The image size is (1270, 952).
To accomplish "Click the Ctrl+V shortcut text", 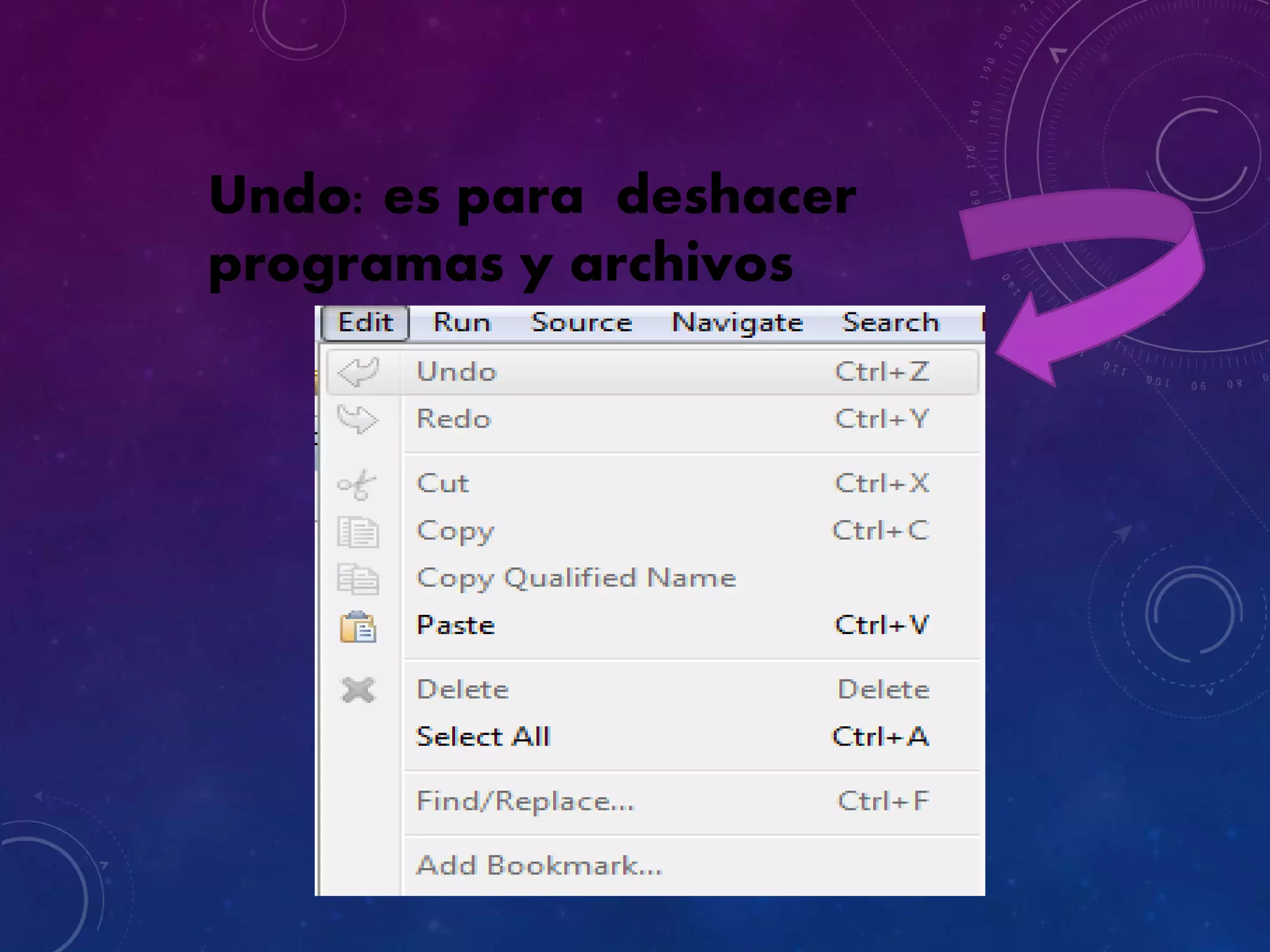I will coord(882,625).
